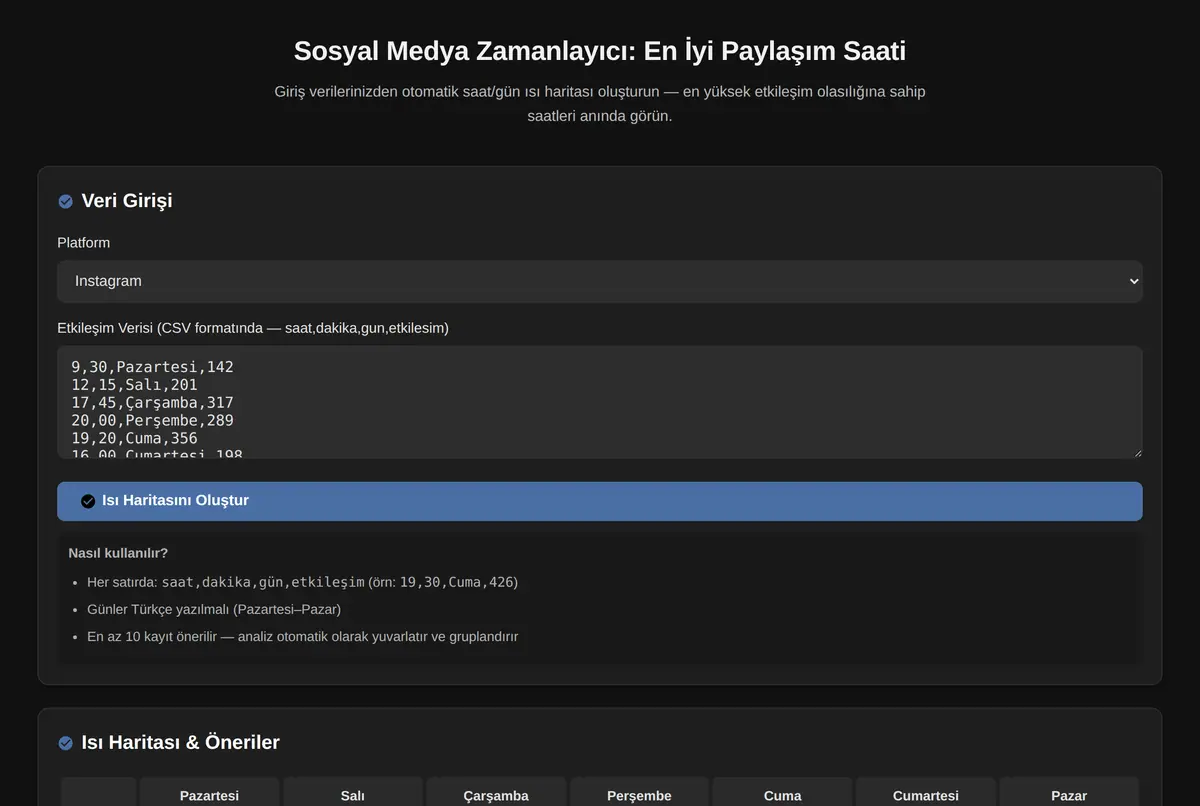The width and height of the screenshot is (1200, 806).
Task: Click the Nasıl kullanılır? help title
Action: coord(118,553)
